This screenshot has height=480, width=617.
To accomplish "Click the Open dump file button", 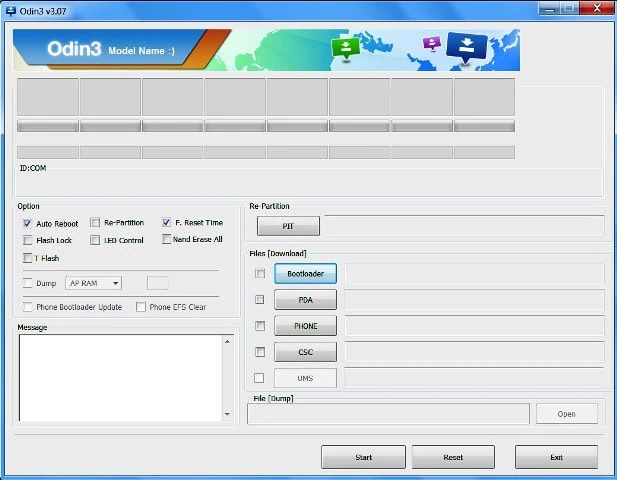I will [567, 414].
